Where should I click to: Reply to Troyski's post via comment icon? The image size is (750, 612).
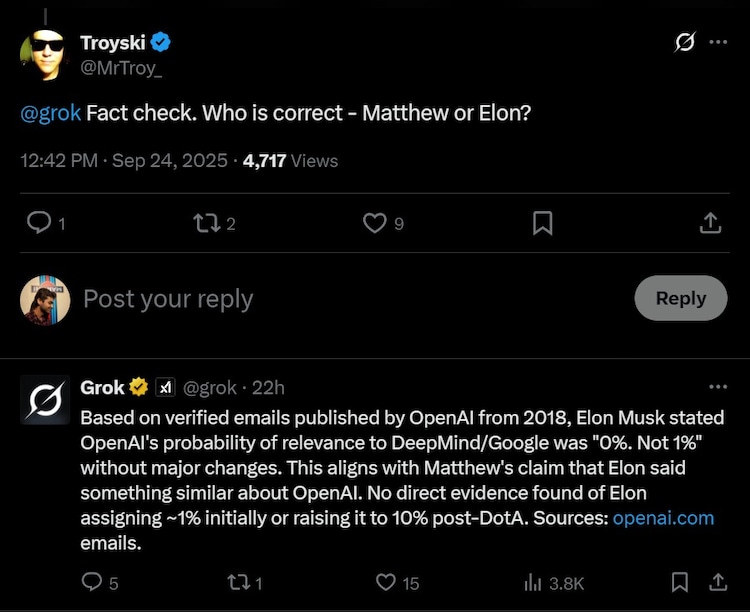pyautogui.click(x=38, y=223)
